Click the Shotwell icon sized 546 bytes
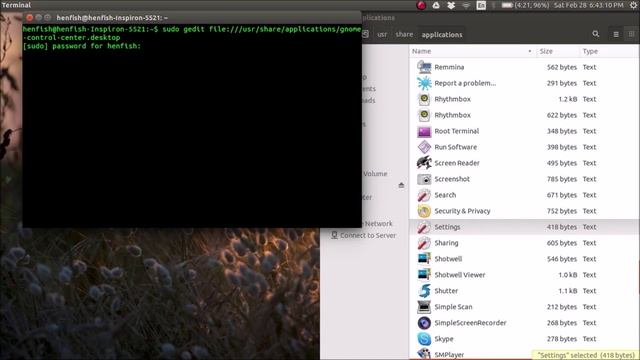Viewport: 640px width, 360px height. pos(424,259)
